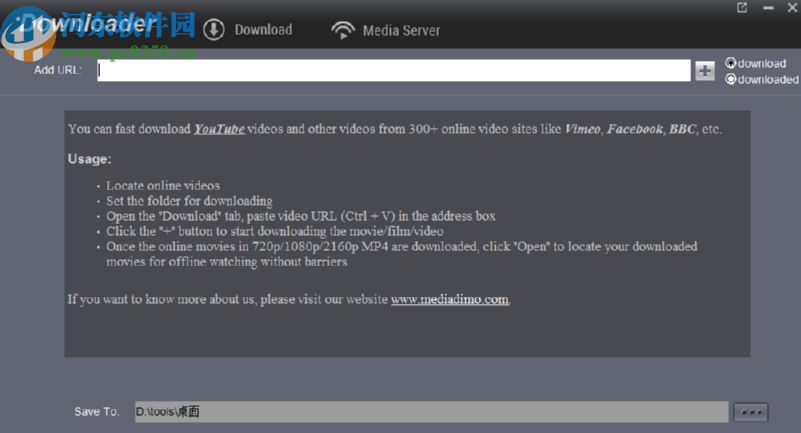Open the Media Server tab

[400, 30]
